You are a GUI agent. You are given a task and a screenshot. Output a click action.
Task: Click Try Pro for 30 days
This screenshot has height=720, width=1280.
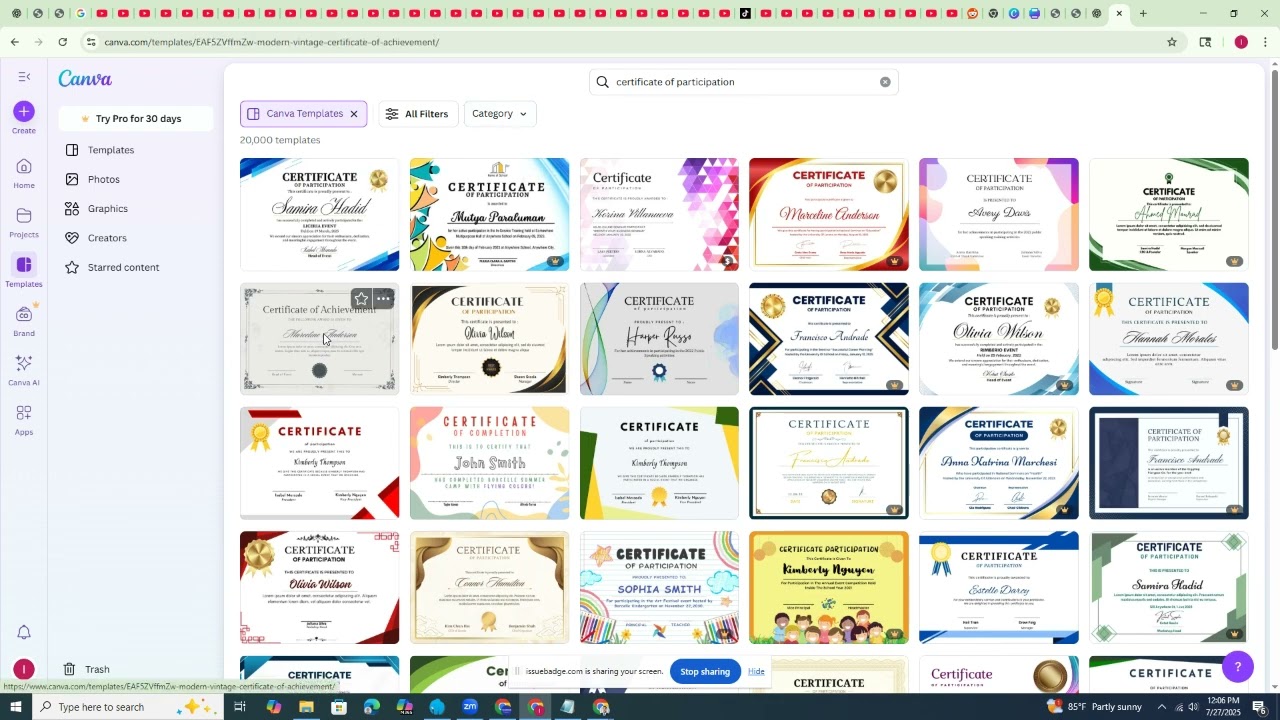coord(136,119)
